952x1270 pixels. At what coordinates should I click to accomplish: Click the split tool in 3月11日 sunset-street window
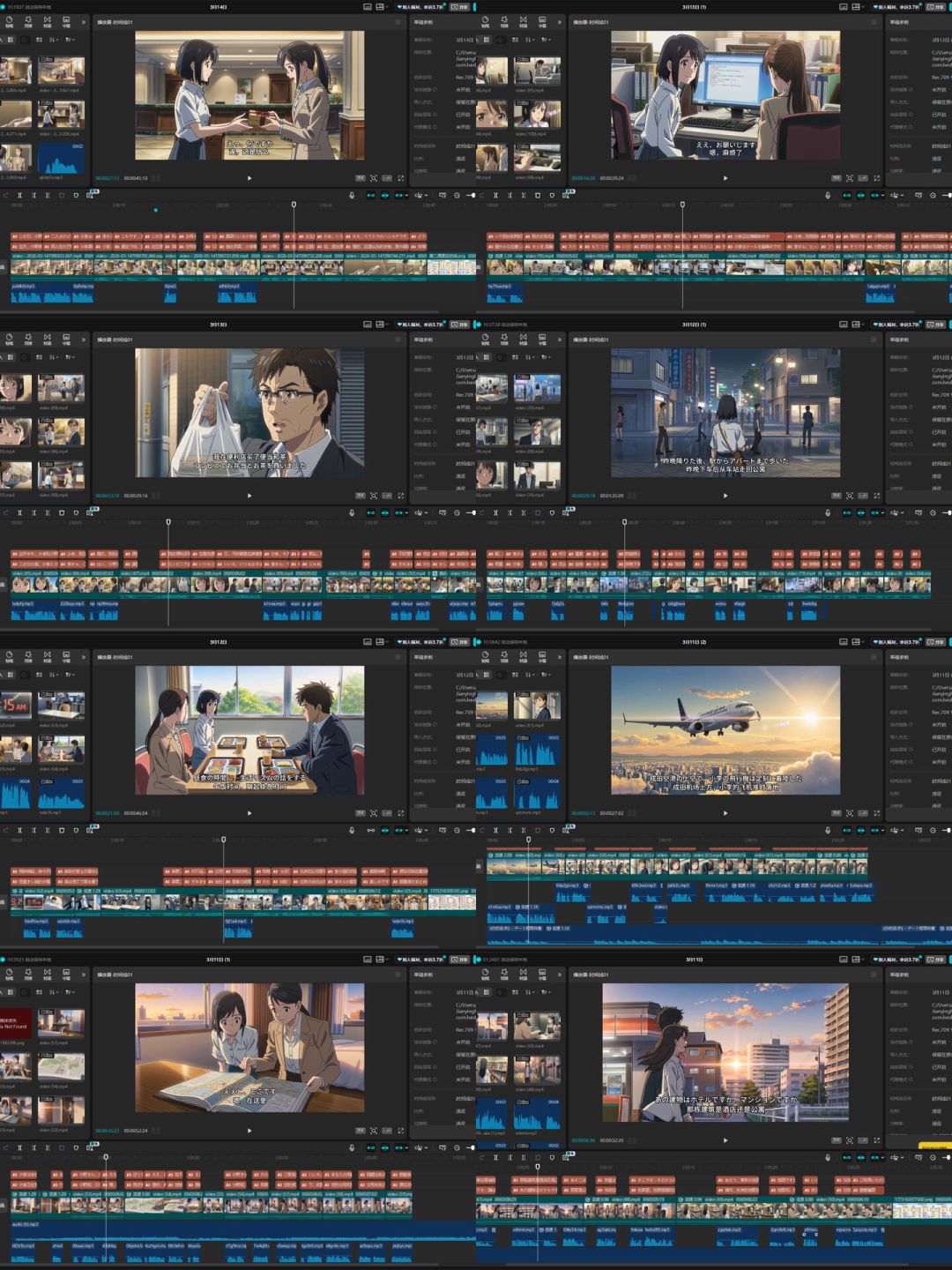click(495, 1157)
